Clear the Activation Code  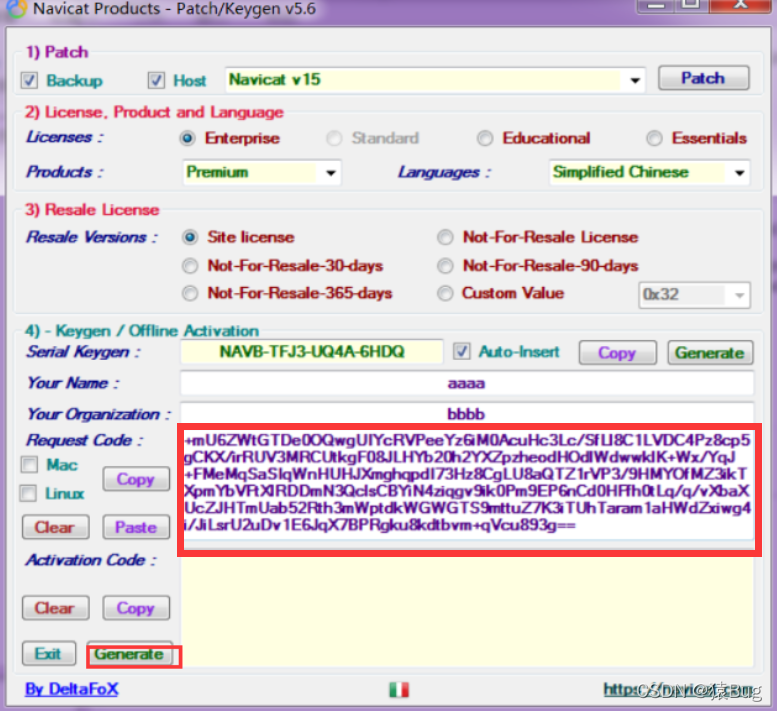point(56,608)
